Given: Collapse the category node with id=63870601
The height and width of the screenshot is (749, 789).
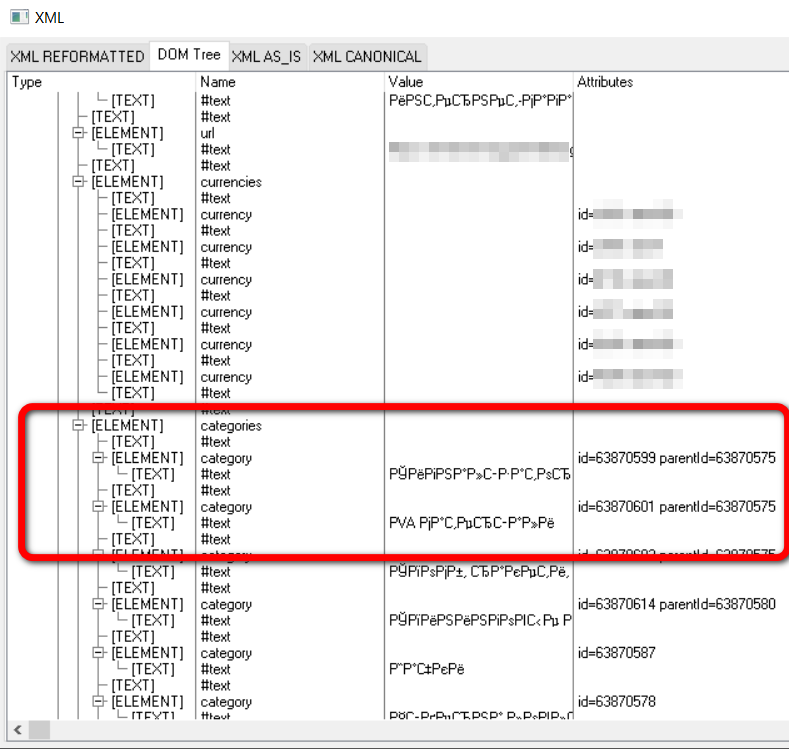Looking at the screenshot, I should tap(98, 507).
